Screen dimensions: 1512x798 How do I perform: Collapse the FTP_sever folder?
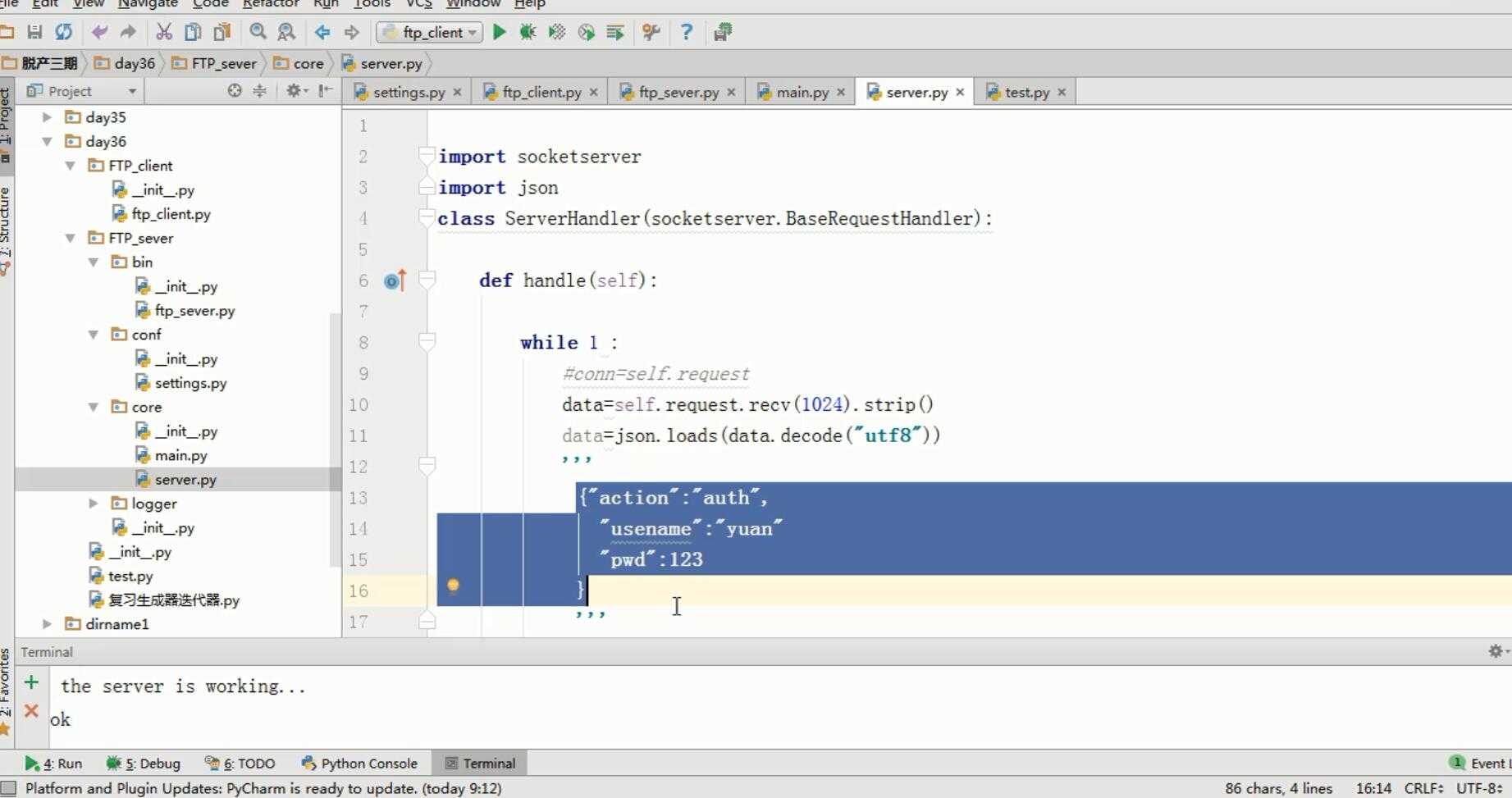click(70, 238)
